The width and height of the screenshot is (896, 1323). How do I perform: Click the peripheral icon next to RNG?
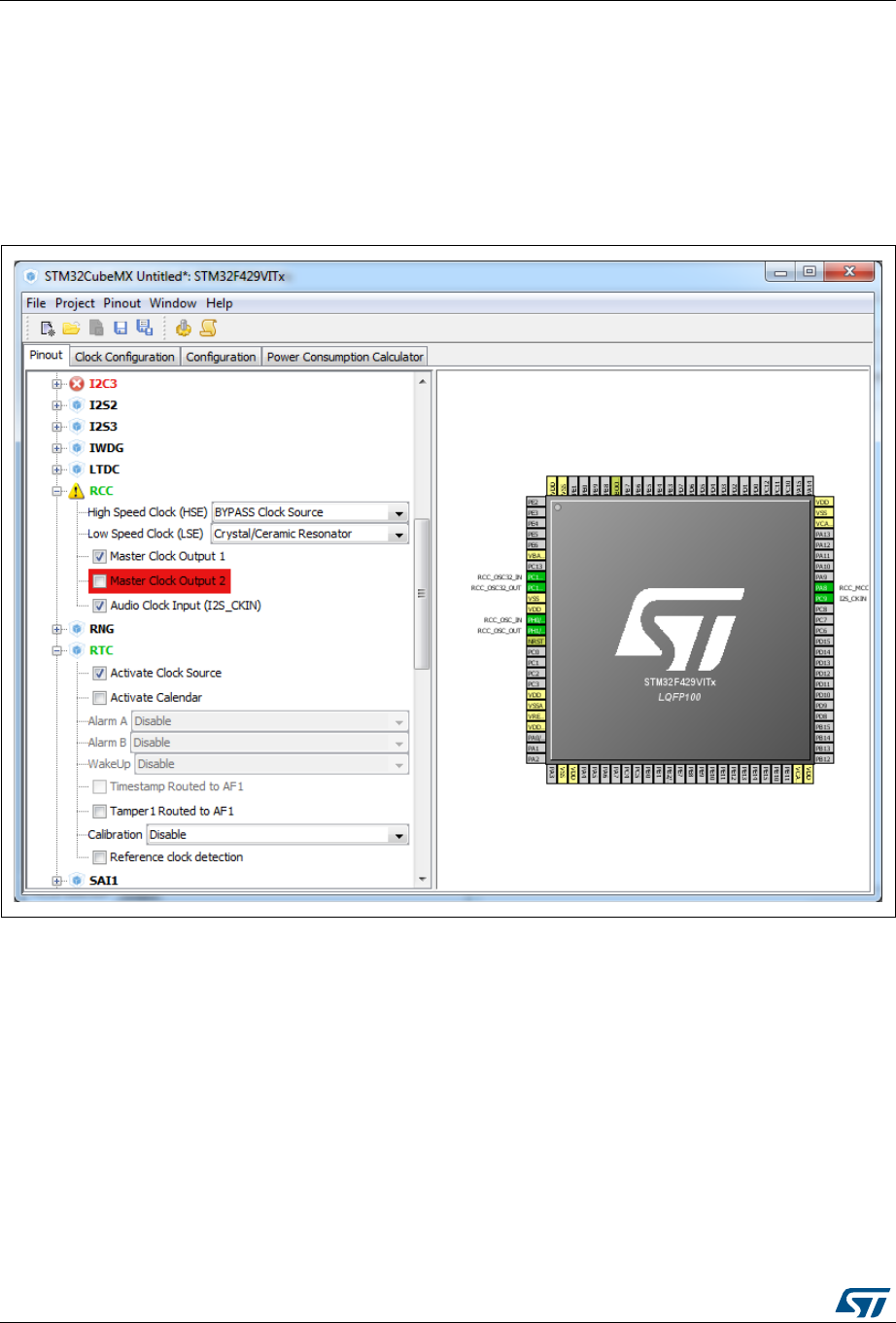(77, 629)
